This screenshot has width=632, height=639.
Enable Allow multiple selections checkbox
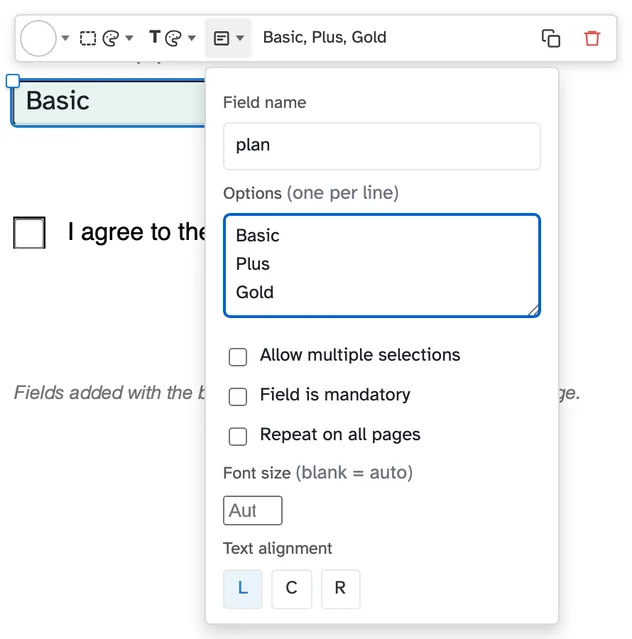click(x=238, y=357)
